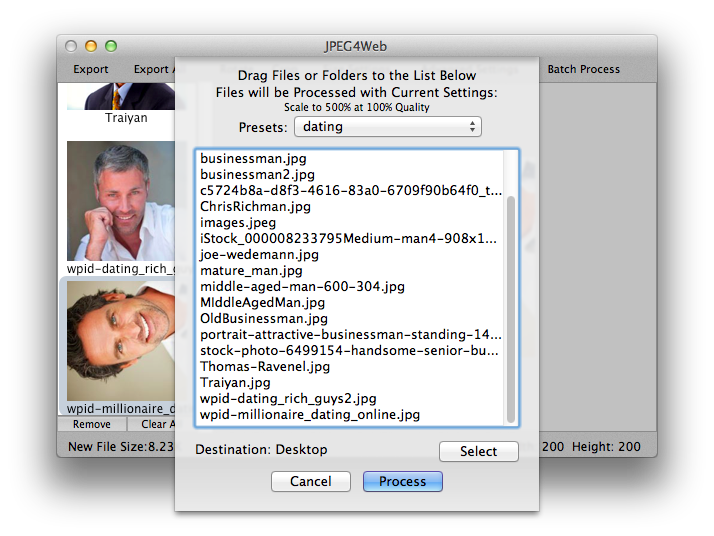Image resolution: width=714 pixels, height=536 pixels.
Task: Select Traiyan.jpg in the file list
Action: pyautogui.click(x=351, y=383)
